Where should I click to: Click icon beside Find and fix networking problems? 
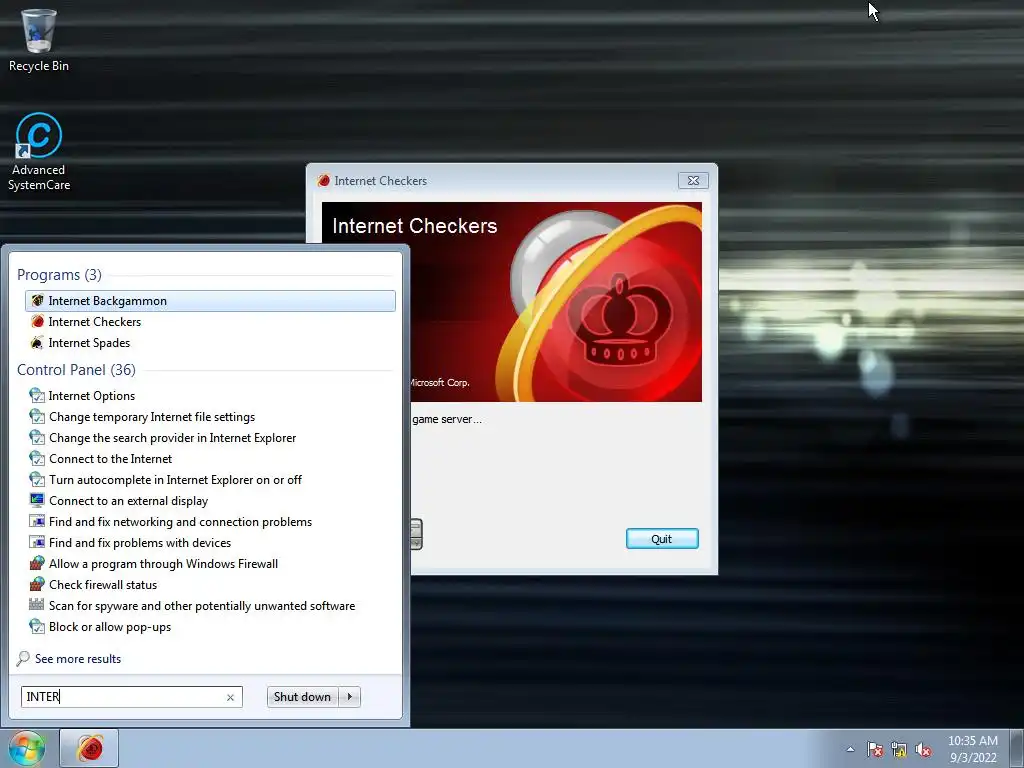(37, 521)
